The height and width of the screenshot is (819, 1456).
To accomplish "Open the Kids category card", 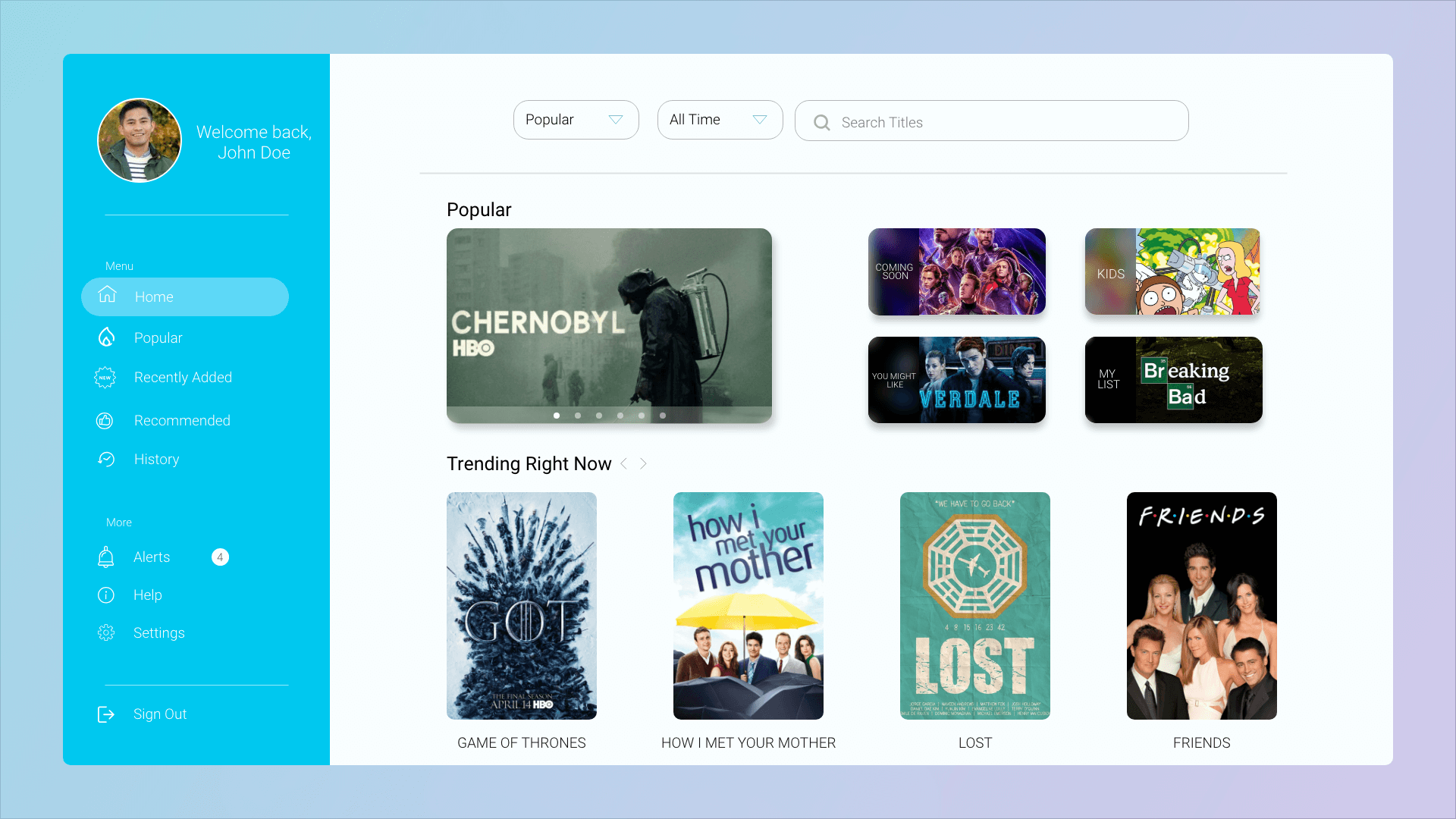I will (1173, 271).
